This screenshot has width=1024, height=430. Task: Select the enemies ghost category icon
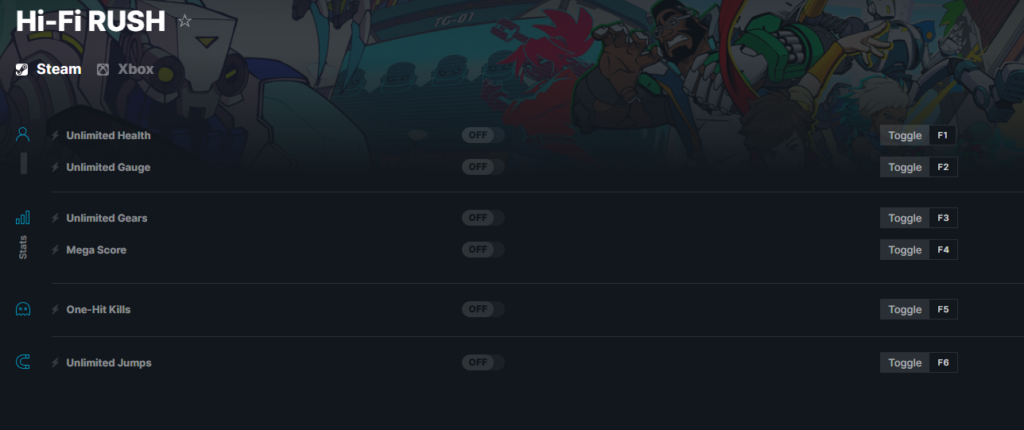click(23, 309)
